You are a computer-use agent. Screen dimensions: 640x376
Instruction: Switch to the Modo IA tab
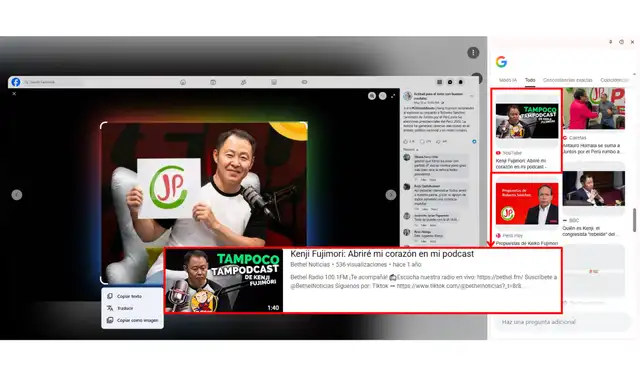tap(508, 80)
